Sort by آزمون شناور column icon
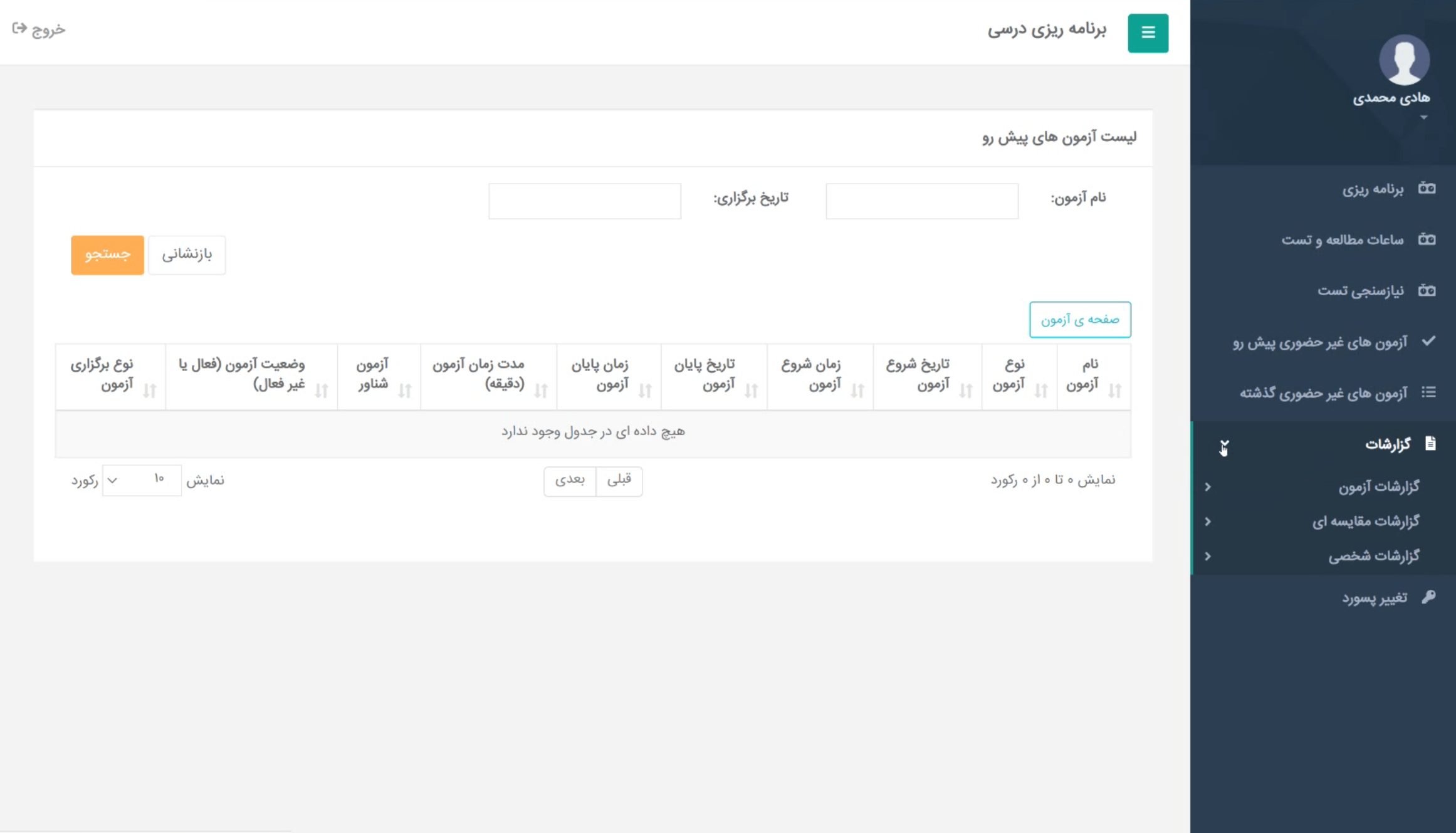The width and height of the screenshot is (1456, 833). click(x=404, y=390)
